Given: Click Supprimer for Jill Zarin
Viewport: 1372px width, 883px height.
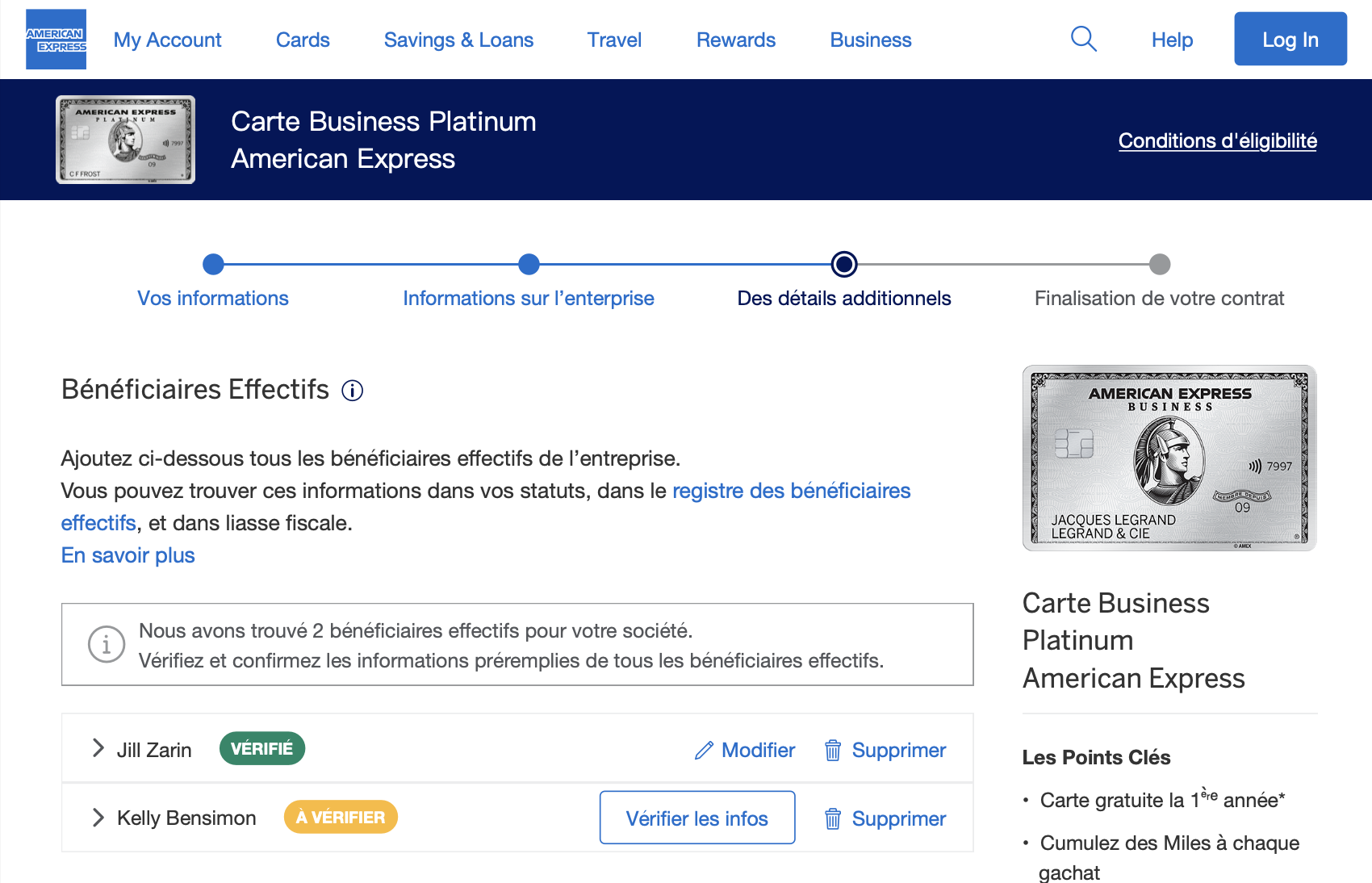Looking at the screenshot, I should point(885,751).
